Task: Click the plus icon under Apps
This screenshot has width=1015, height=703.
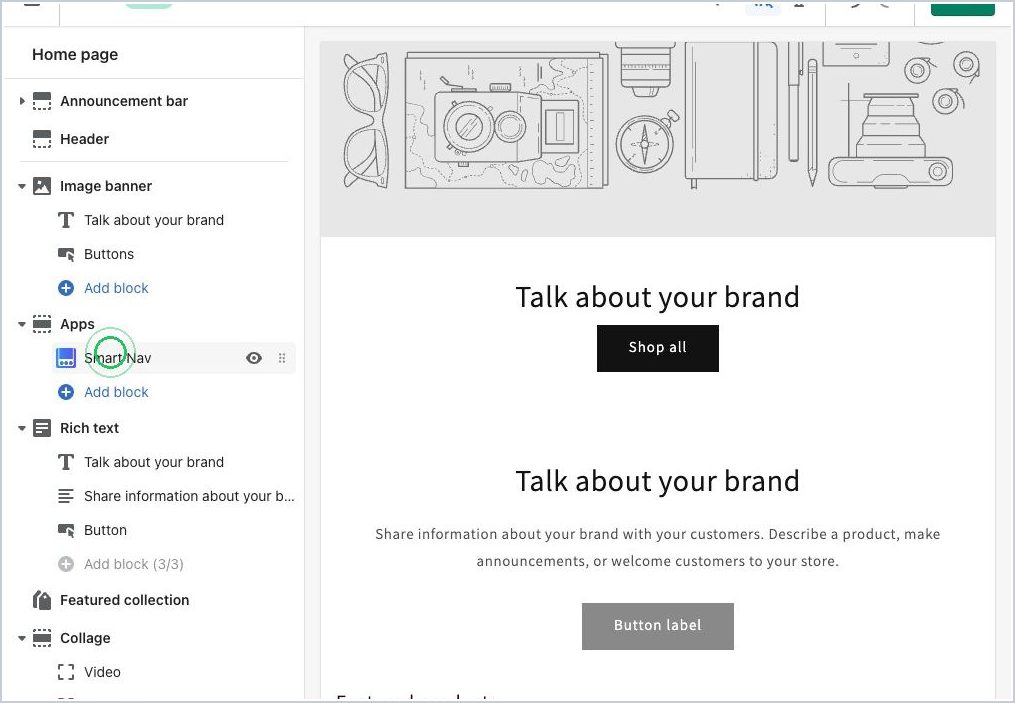Action: tap(66, 392)
